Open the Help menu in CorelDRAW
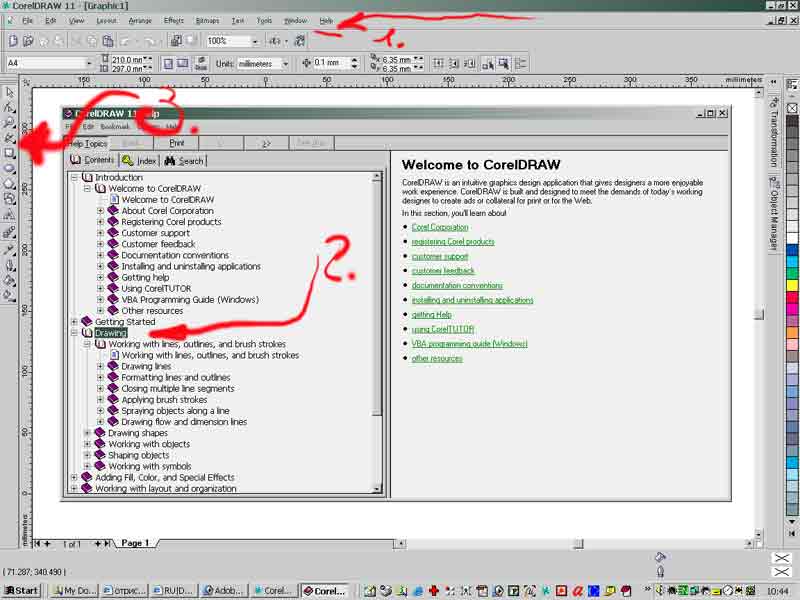This screenshot has height=600, width=800. pyautogui.click(x=327, y=20)
